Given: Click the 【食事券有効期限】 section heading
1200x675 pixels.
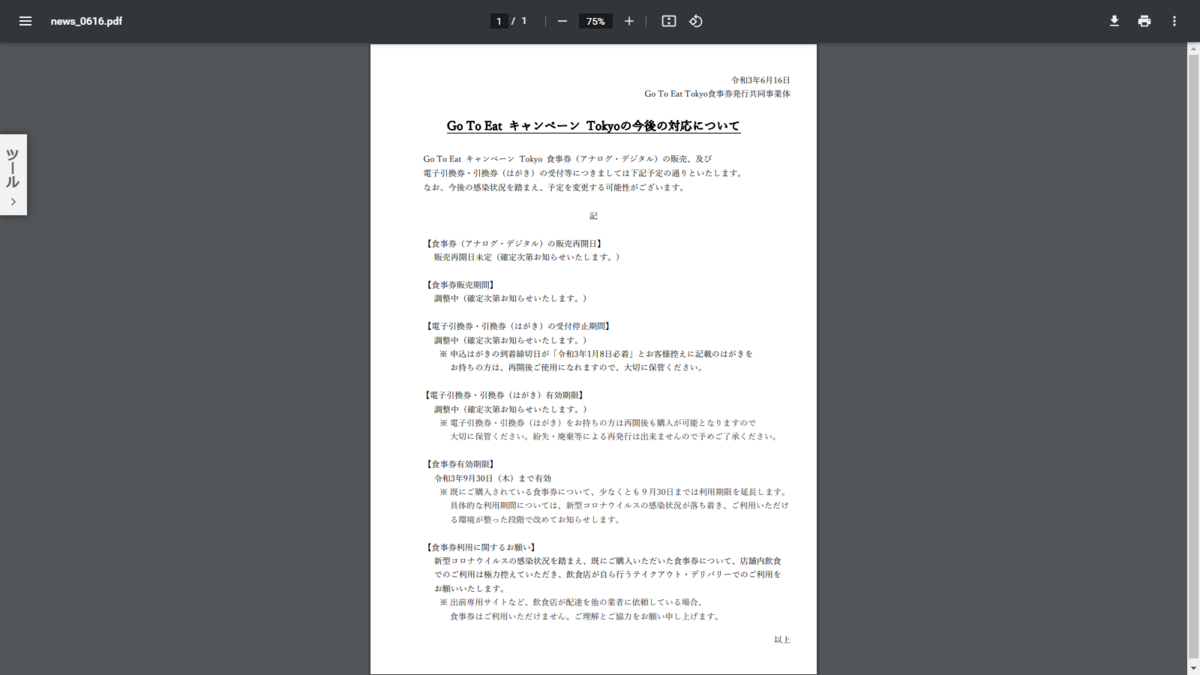Looking at the screenshot, I should click(x=459, y=464).
